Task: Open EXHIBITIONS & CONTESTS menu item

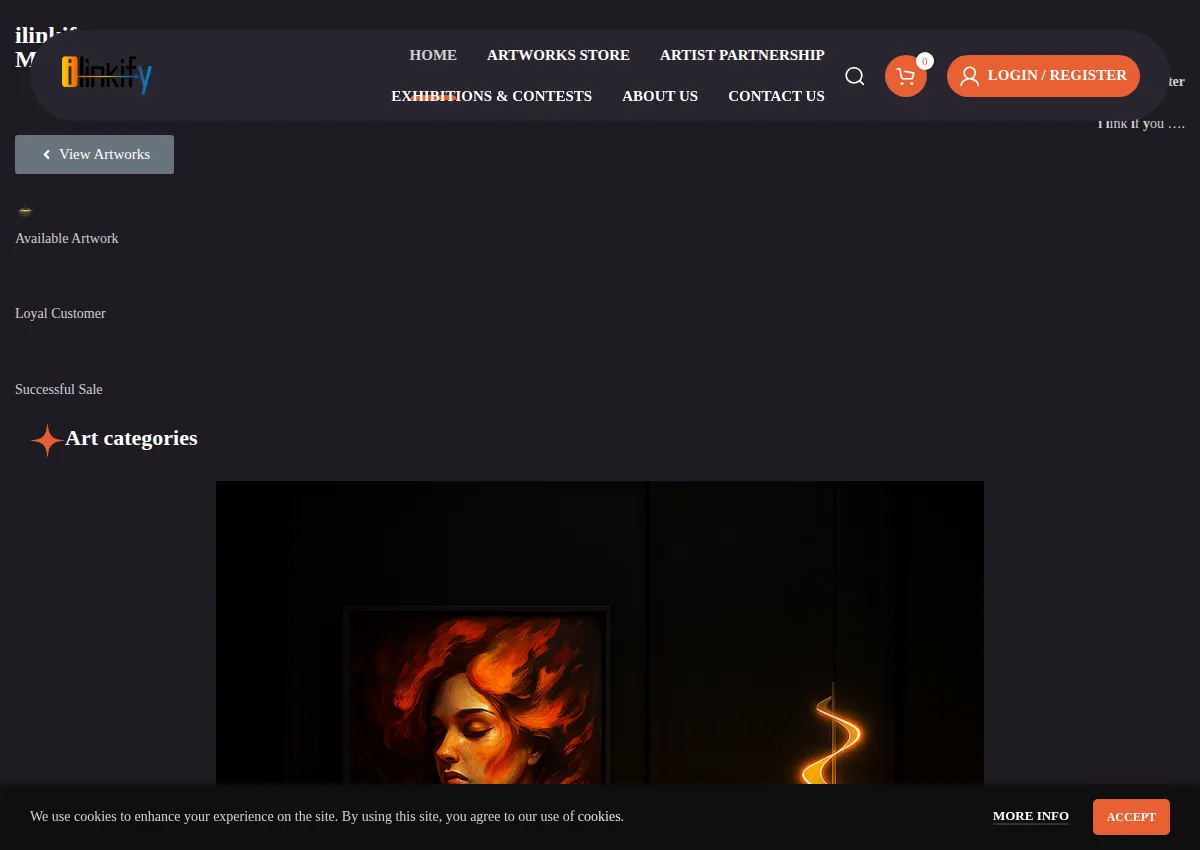Action: tap(491, 96)
